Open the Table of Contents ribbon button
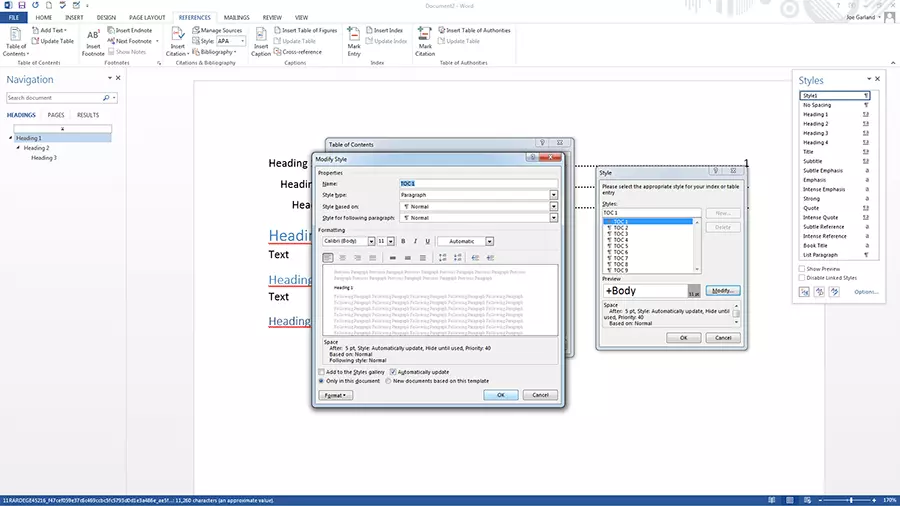This screenshot has width=900, height=506. [16, 41]
